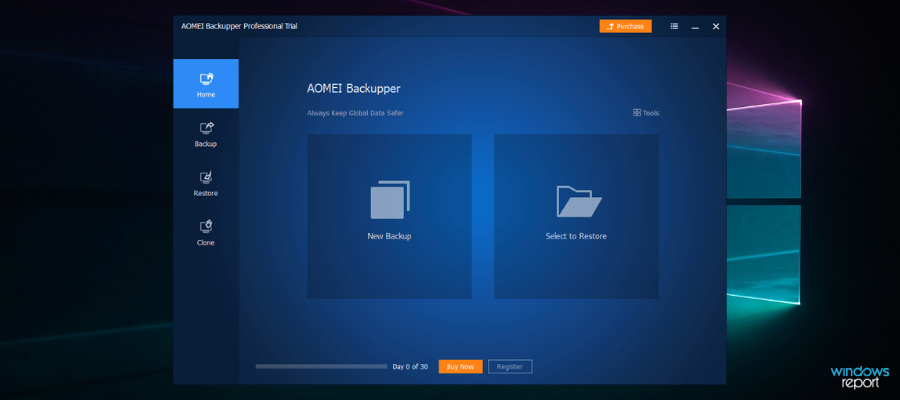900x400 pixels.
Task: Click the New Backup label
Action: click(x=389, y=236)
